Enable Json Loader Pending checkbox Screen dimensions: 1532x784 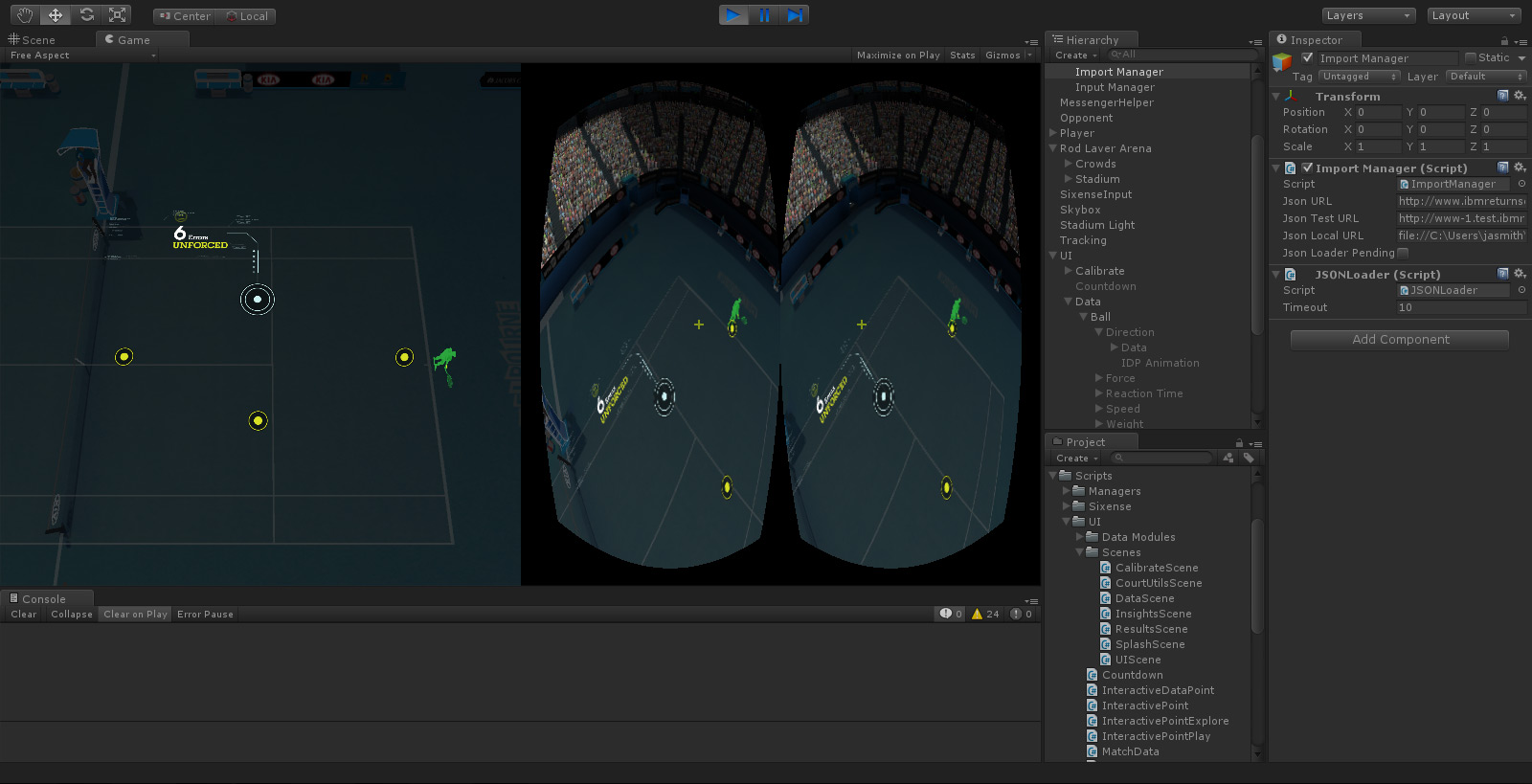tap(1404, 254)
